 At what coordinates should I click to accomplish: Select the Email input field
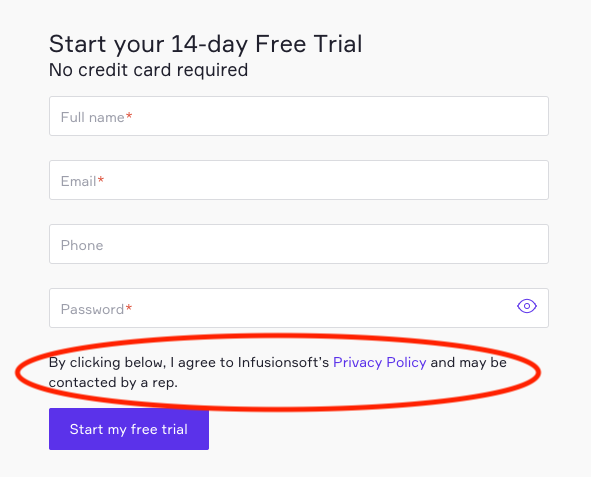pos(299,180)
